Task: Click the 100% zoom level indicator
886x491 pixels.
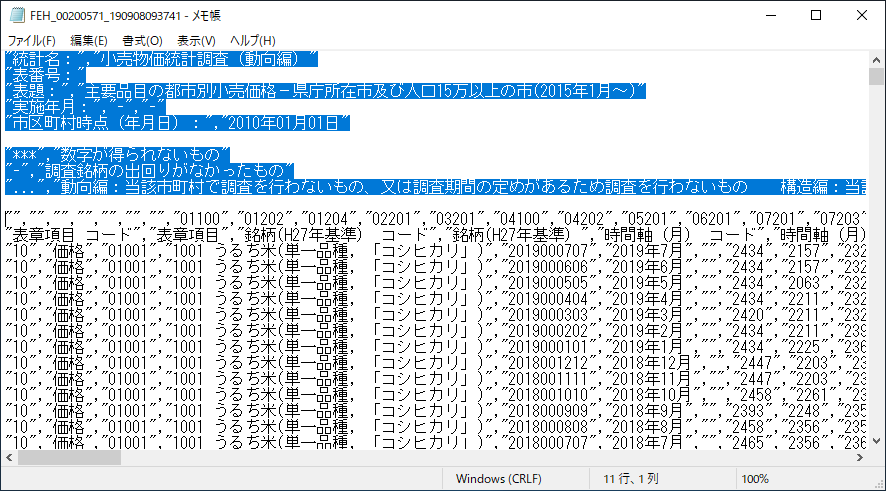Action: tap(756, 479)
